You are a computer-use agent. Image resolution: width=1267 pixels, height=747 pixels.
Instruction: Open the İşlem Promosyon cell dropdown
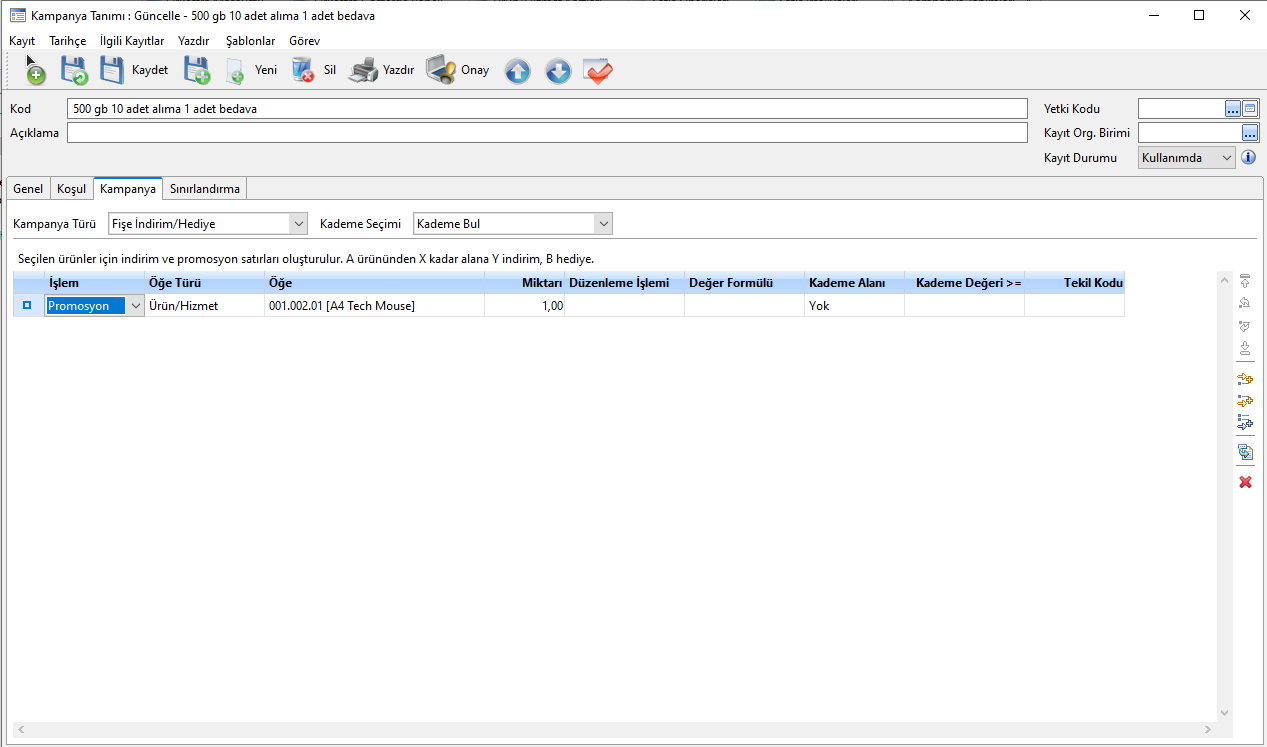[135, 306]
